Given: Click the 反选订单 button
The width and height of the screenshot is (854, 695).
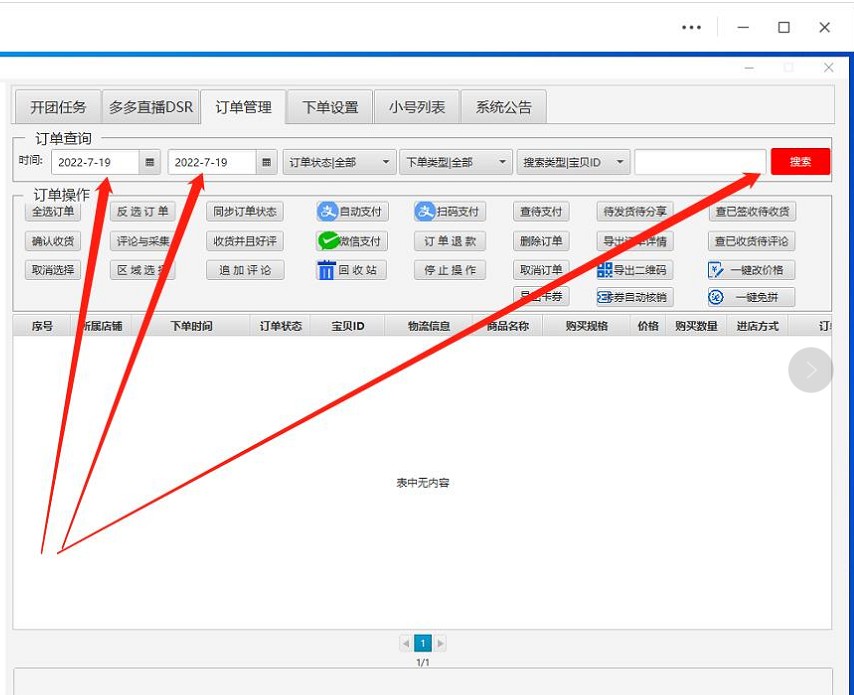Looking at the screenshot, I should 143,211.
